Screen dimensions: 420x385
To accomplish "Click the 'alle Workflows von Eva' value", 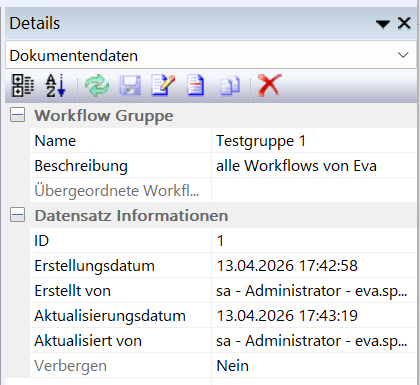I will click(x=314, y=166).
